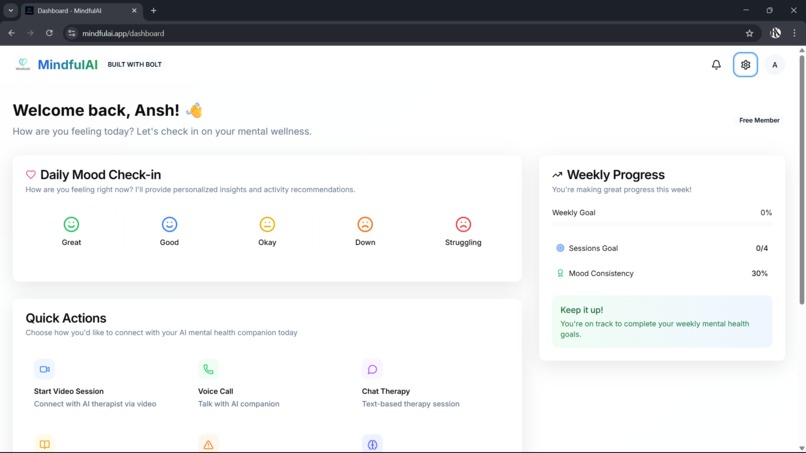Select the Okay mood face
The width and height of the screenshot is (806, 453).
click(267, 225)
